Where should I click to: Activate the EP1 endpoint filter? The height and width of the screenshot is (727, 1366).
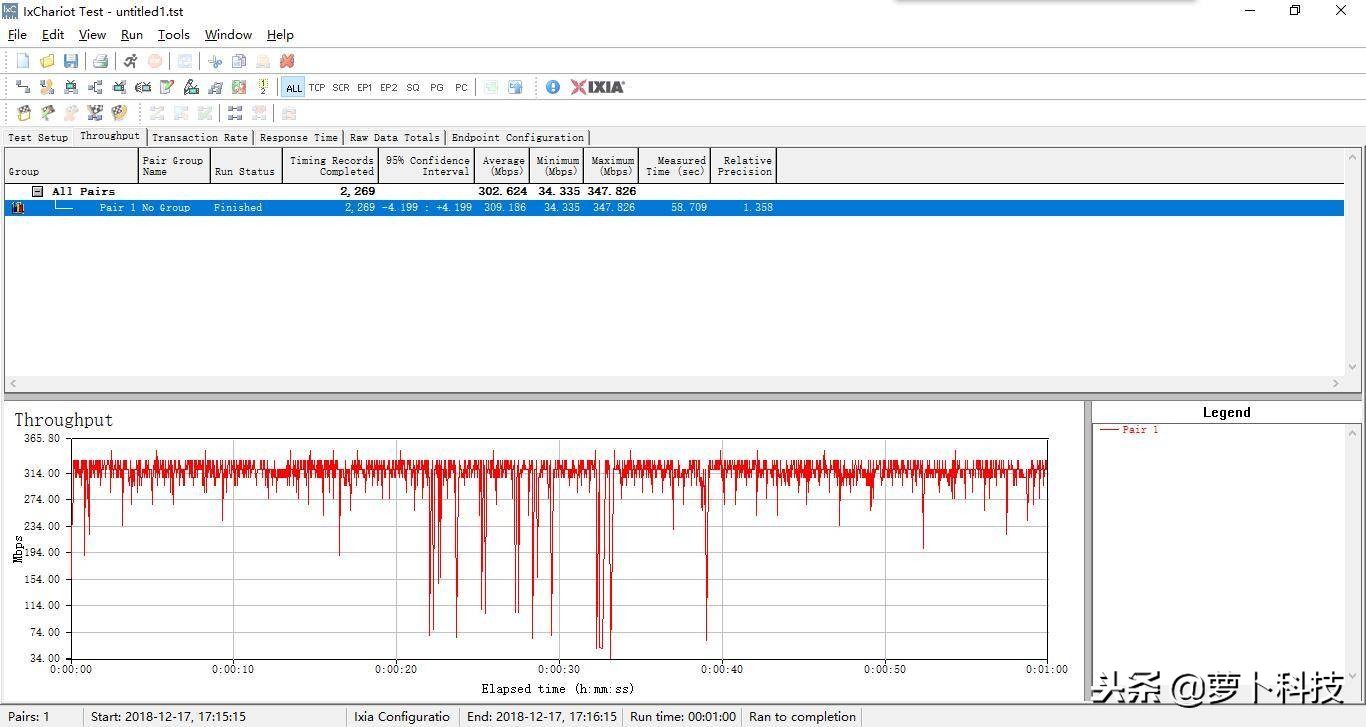coord(365,87)
